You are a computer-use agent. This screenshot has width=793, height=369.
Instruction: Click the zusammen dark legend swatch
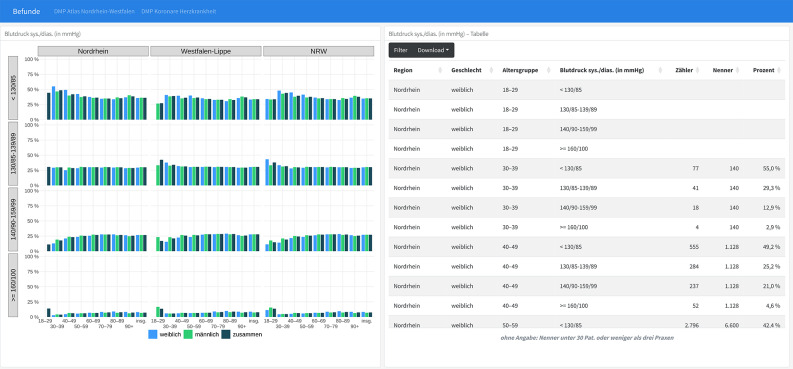point(226,334)
